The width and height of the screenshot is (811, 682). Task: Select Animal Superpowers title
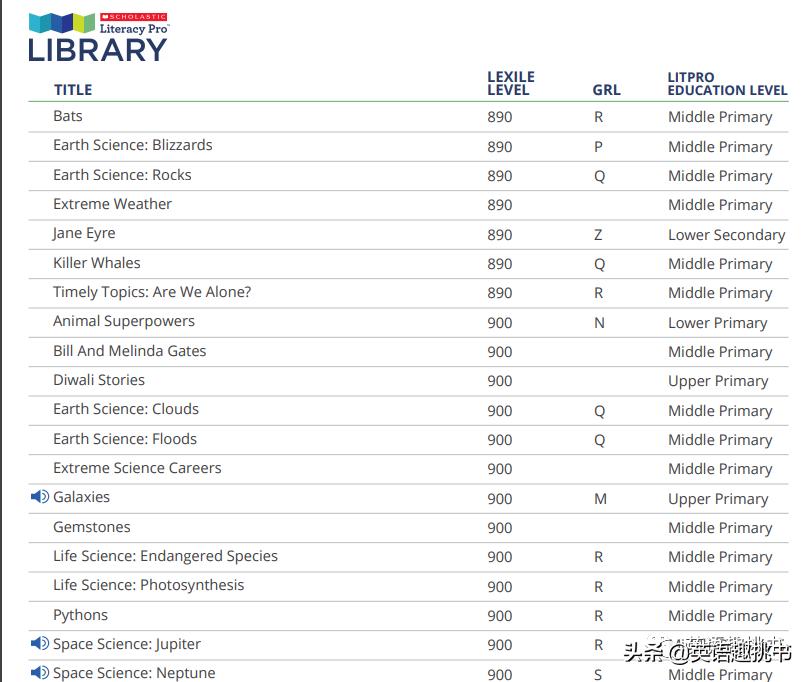pyautogui.click(x=124, y=321)
